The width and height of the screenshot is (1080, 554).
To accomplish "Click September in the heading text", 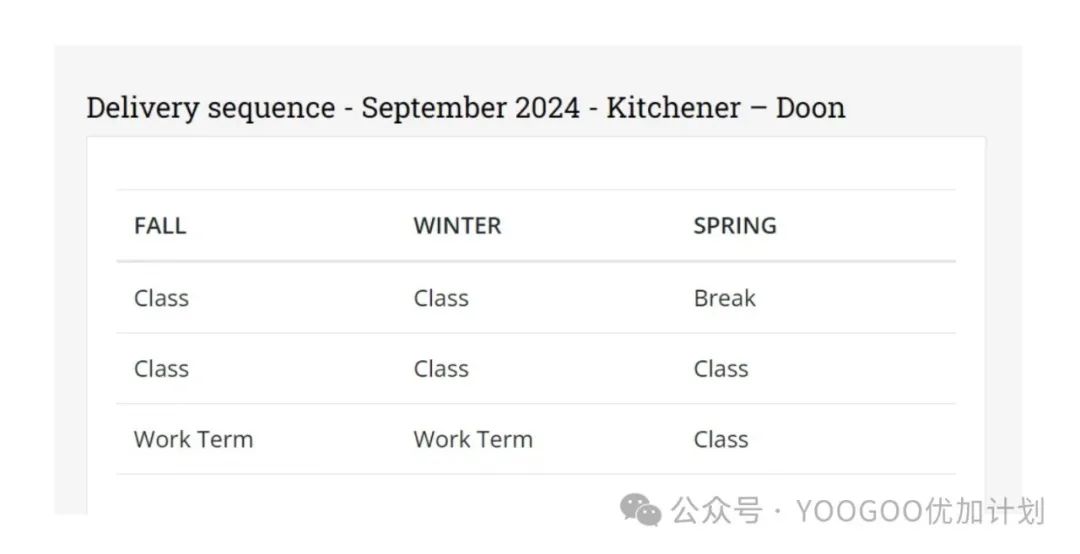I will click(433, 109).
